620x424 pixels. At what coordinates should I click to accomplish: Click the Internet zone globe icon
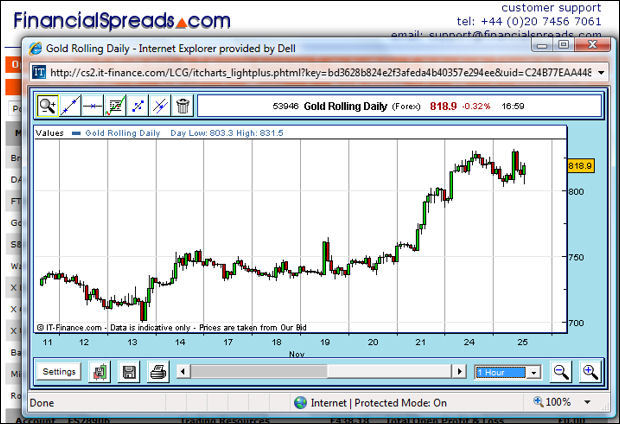pos(301,403)
